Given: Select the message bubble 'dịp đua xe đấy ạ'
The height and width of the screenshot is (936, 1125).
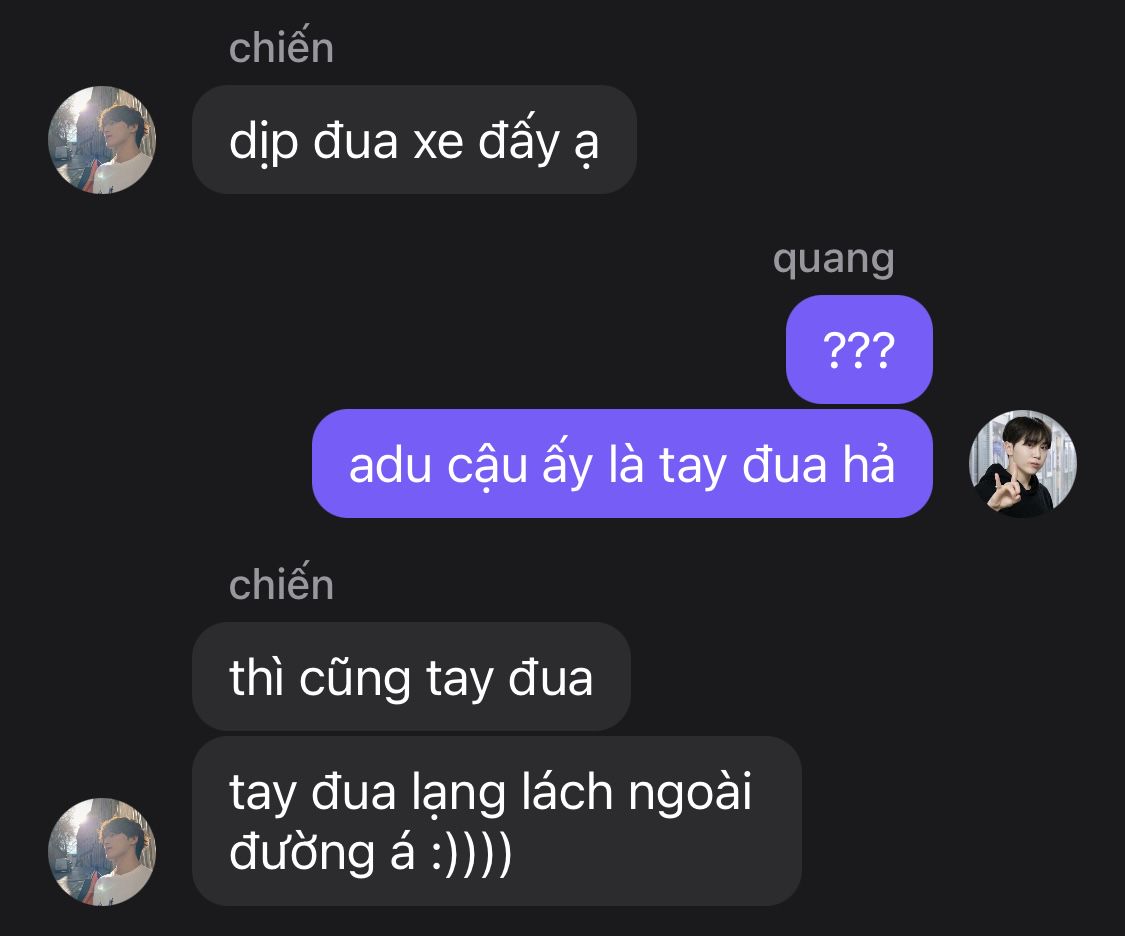Looking at the screenshot, I should (x=414, y=140).
